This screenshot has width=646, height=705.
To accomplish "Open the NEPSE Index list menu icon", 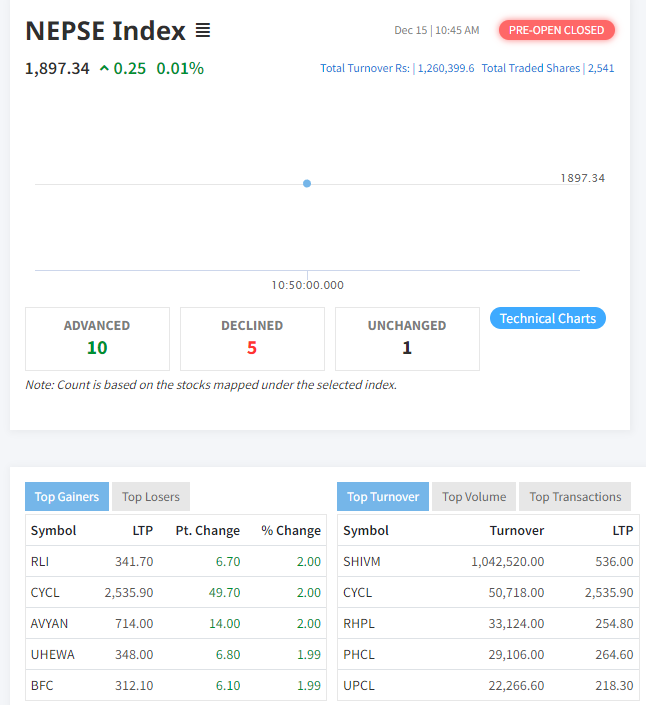I will [x=203, y=31].
